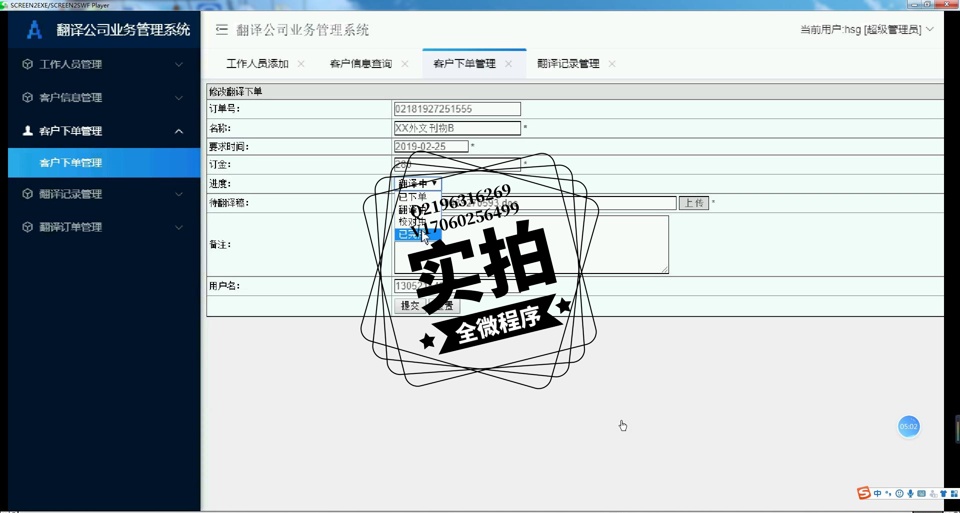Click the 修改翻译下单 form header
Viewport: 960px width, 513px height.
[x=575, y=92]
